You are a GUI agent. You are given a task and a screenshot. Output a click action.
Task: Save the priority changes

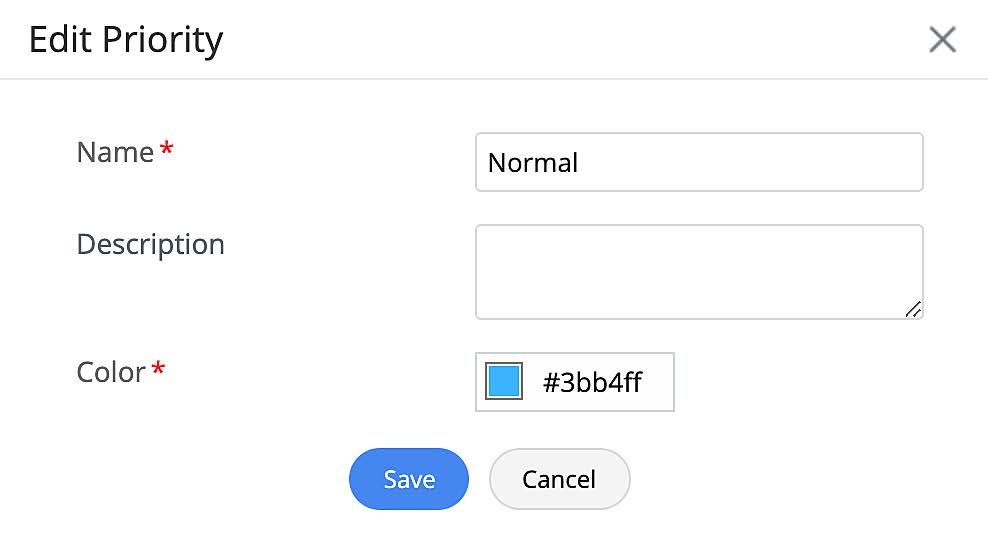click(409, 479)
